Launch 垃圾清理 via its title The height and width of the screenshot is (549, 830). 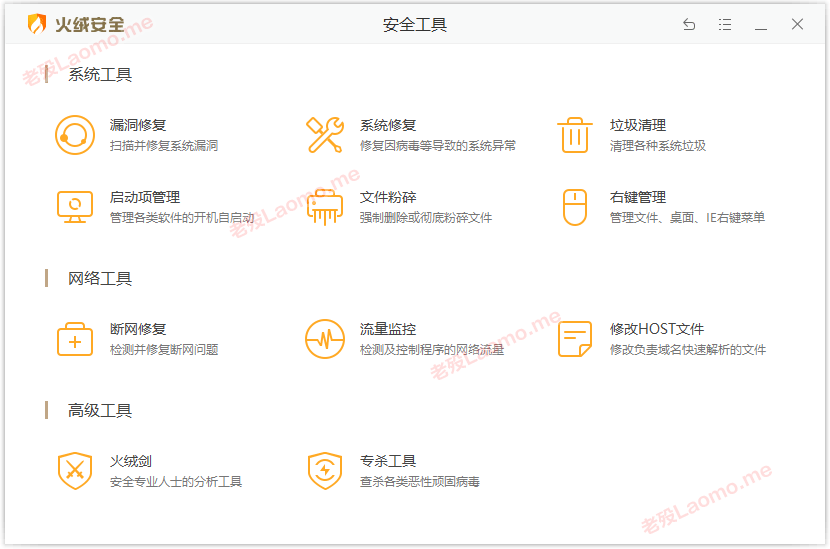point(638,125)
